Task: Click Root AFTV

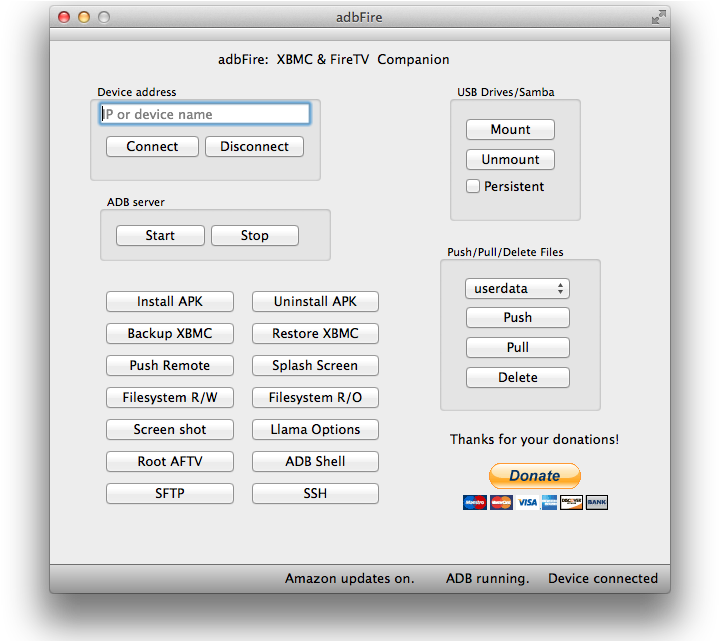Action: click(170, 461)
